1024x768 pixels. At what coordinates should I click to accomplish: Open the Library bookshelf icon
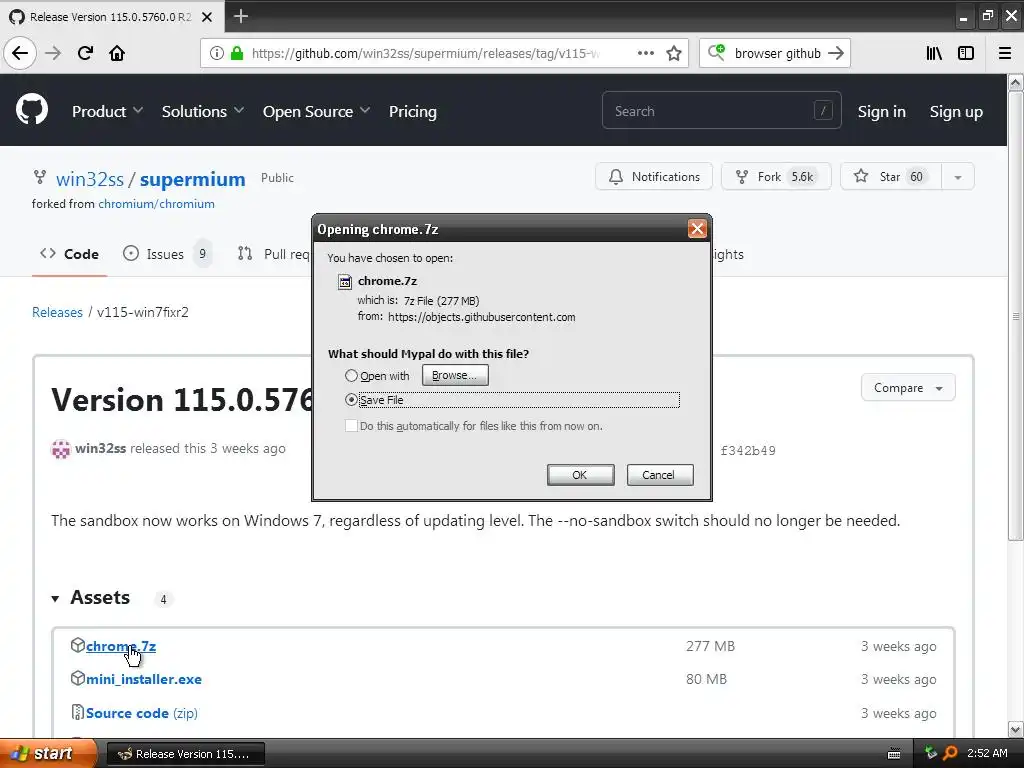point(935,53)
